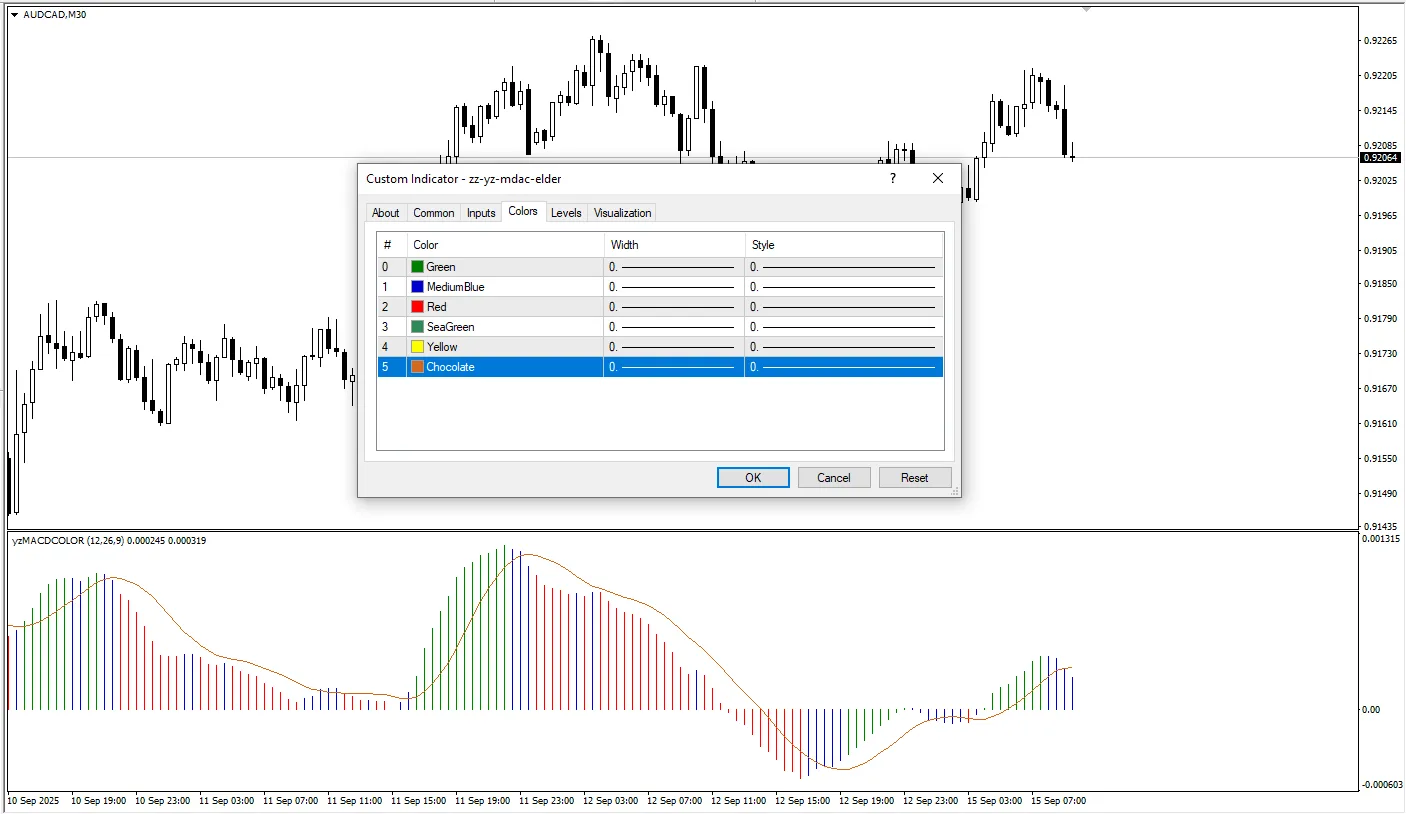The image size is (1406, 814).
Task: Open width selector for Green row
Action: point(673,267)
